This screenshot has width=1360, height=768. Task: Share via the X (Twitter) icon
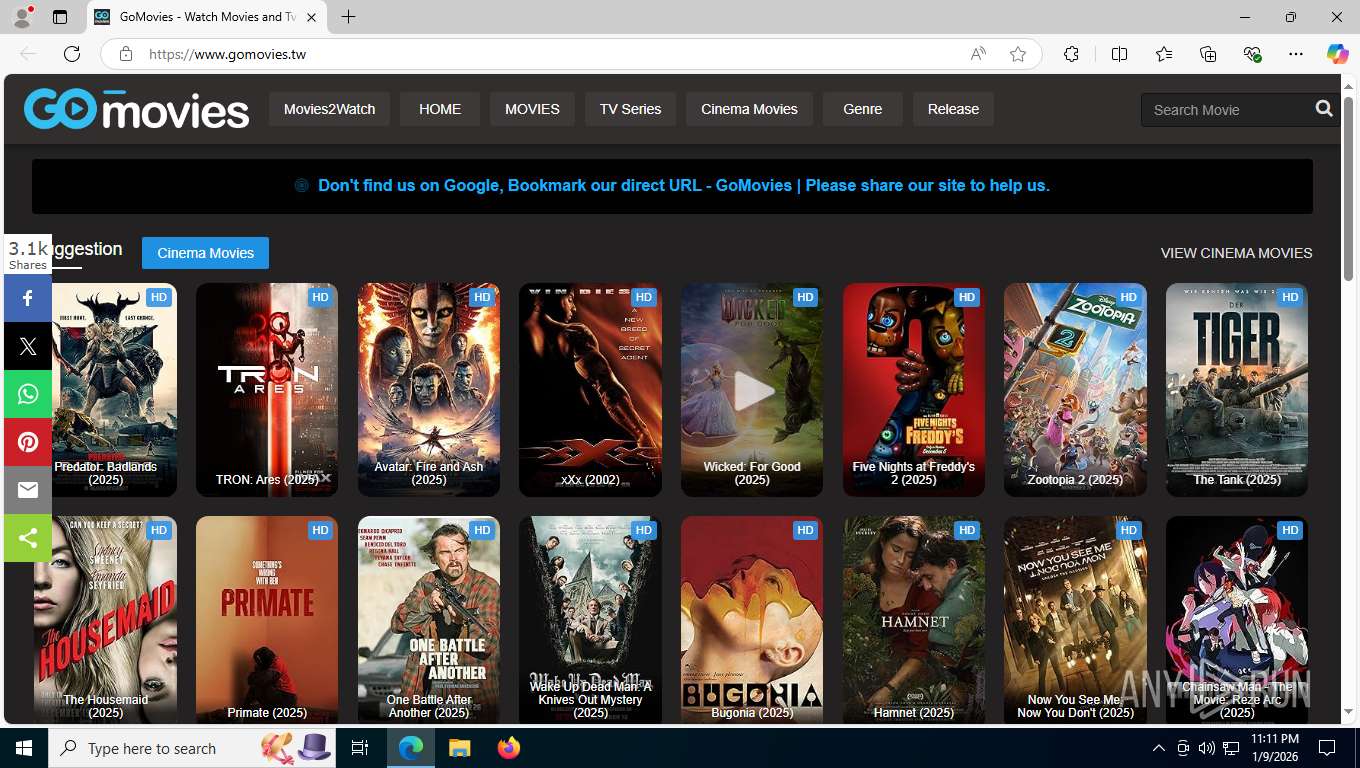pyautogui.click(x=27, y=346)
